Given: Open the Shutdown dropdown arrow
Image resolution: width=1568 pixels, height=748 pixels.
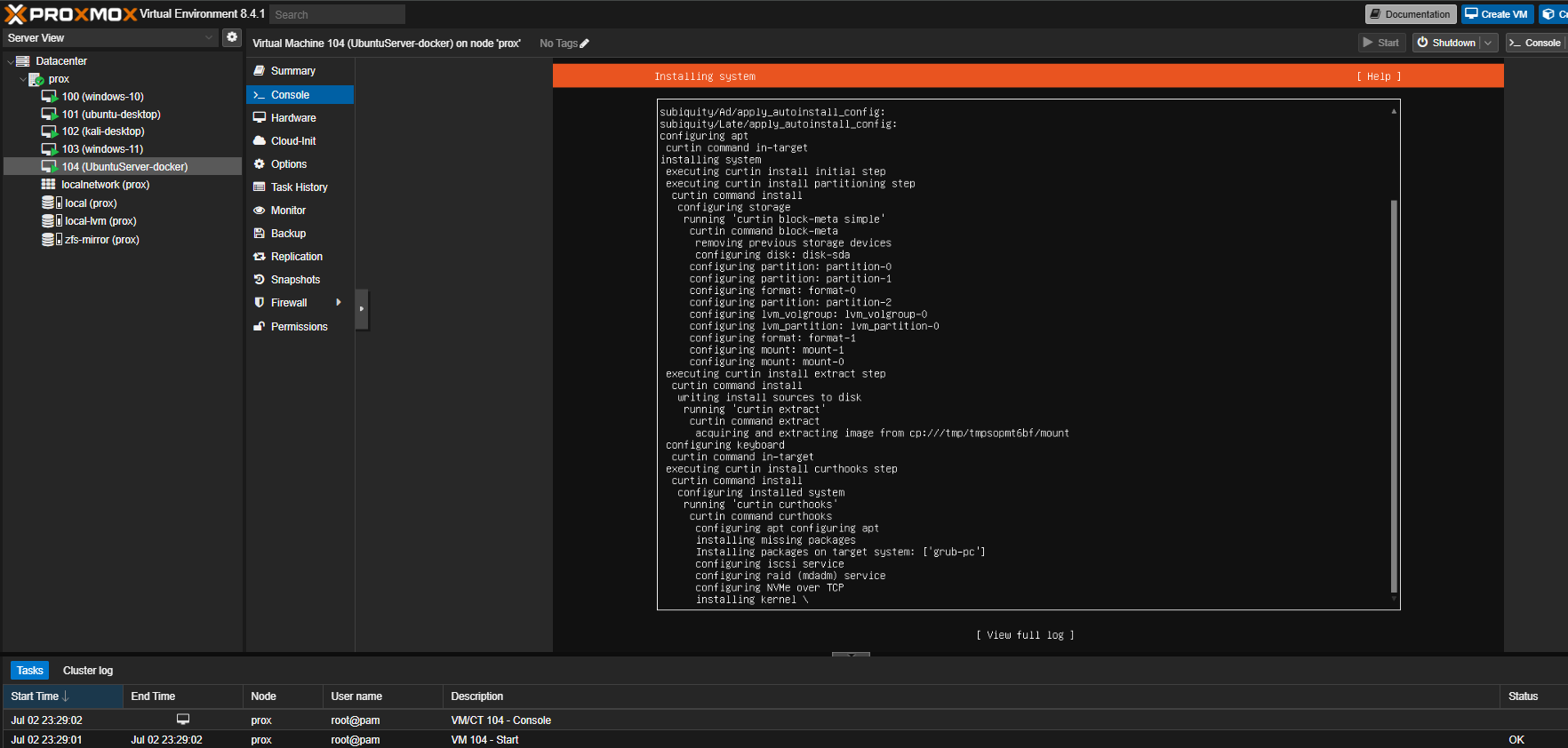Looking at the screenshot, I should 1488,43.
